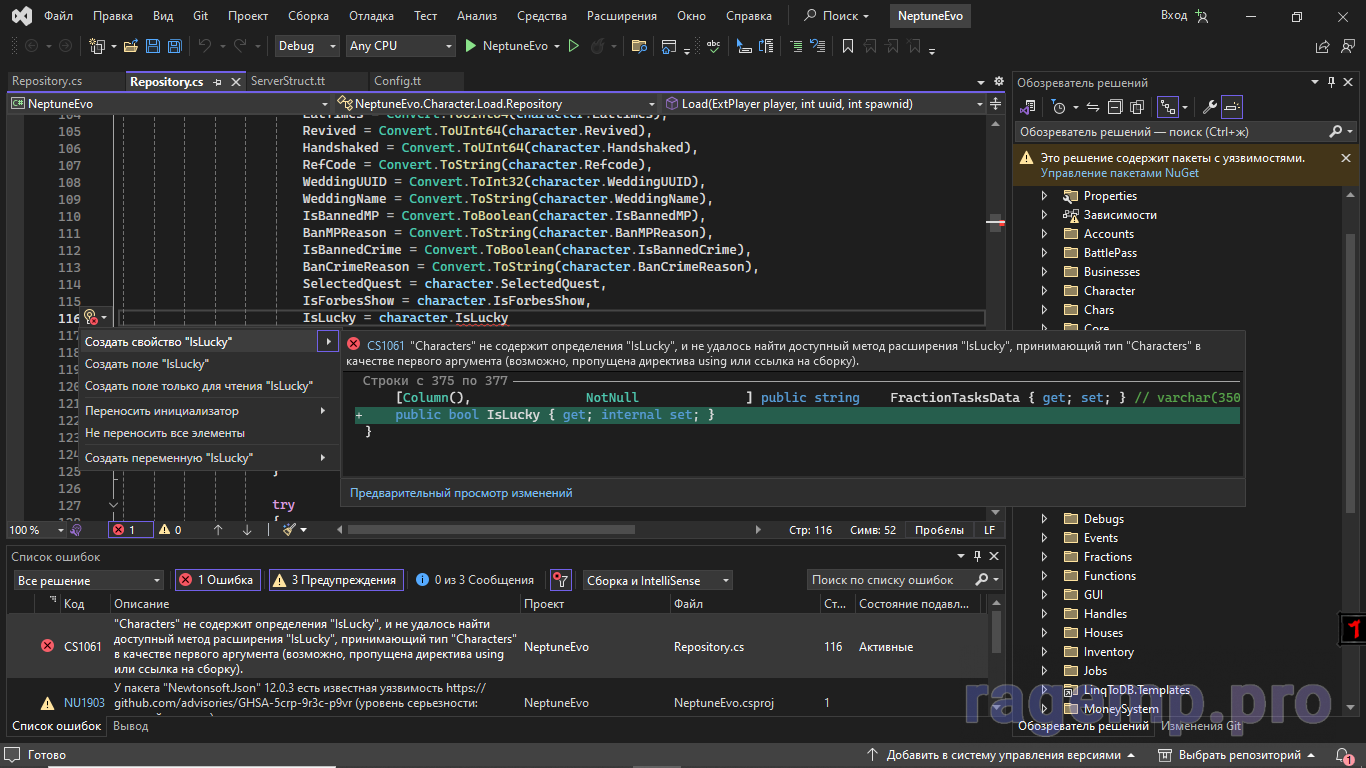The image size is (1366, 768).
Task: Toggle the 3 Предупреждения warnings filter
Action: (x=336, y=580)
